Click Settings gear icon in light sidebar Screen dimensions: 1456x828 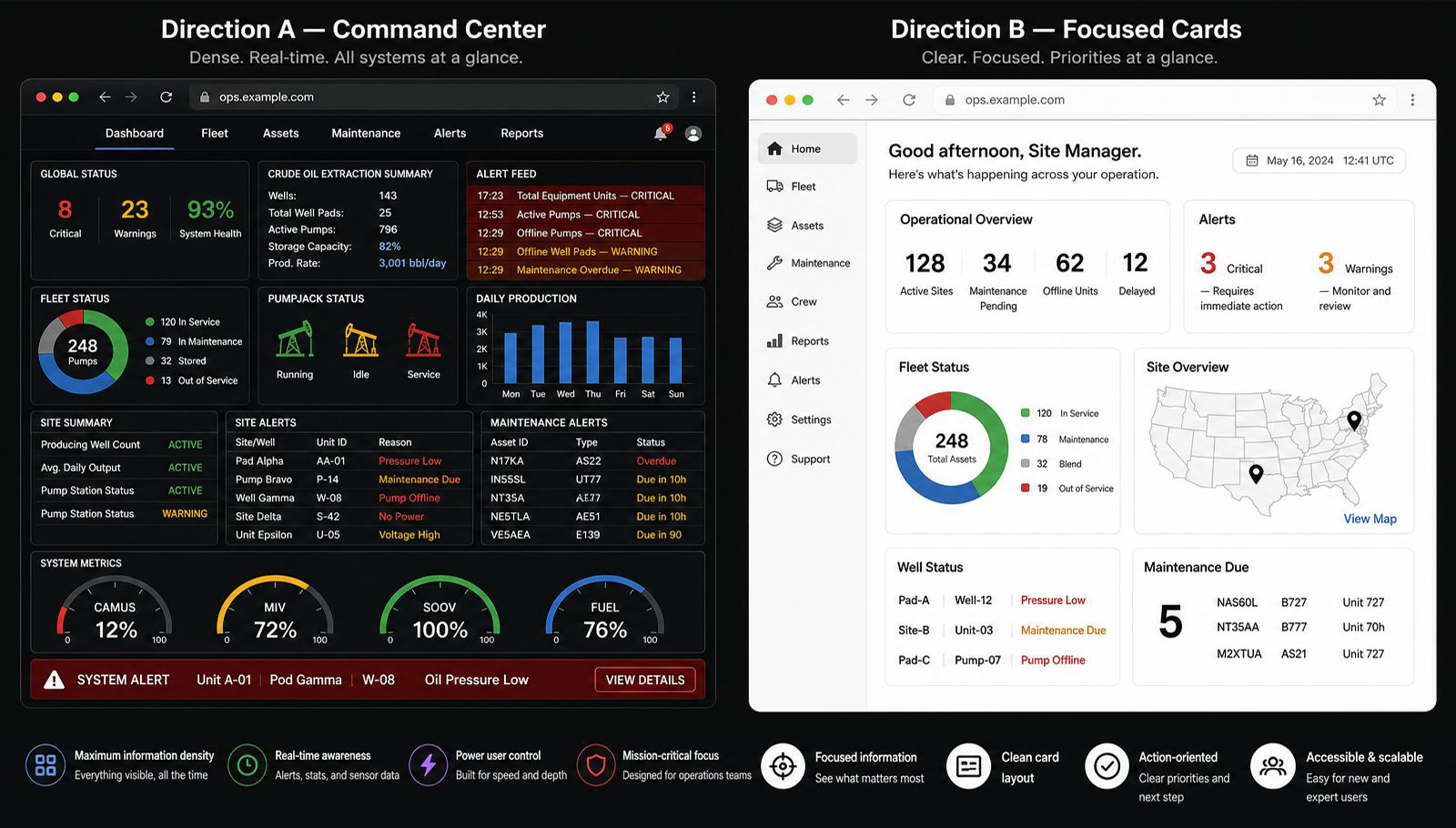[x=775, y=419]
